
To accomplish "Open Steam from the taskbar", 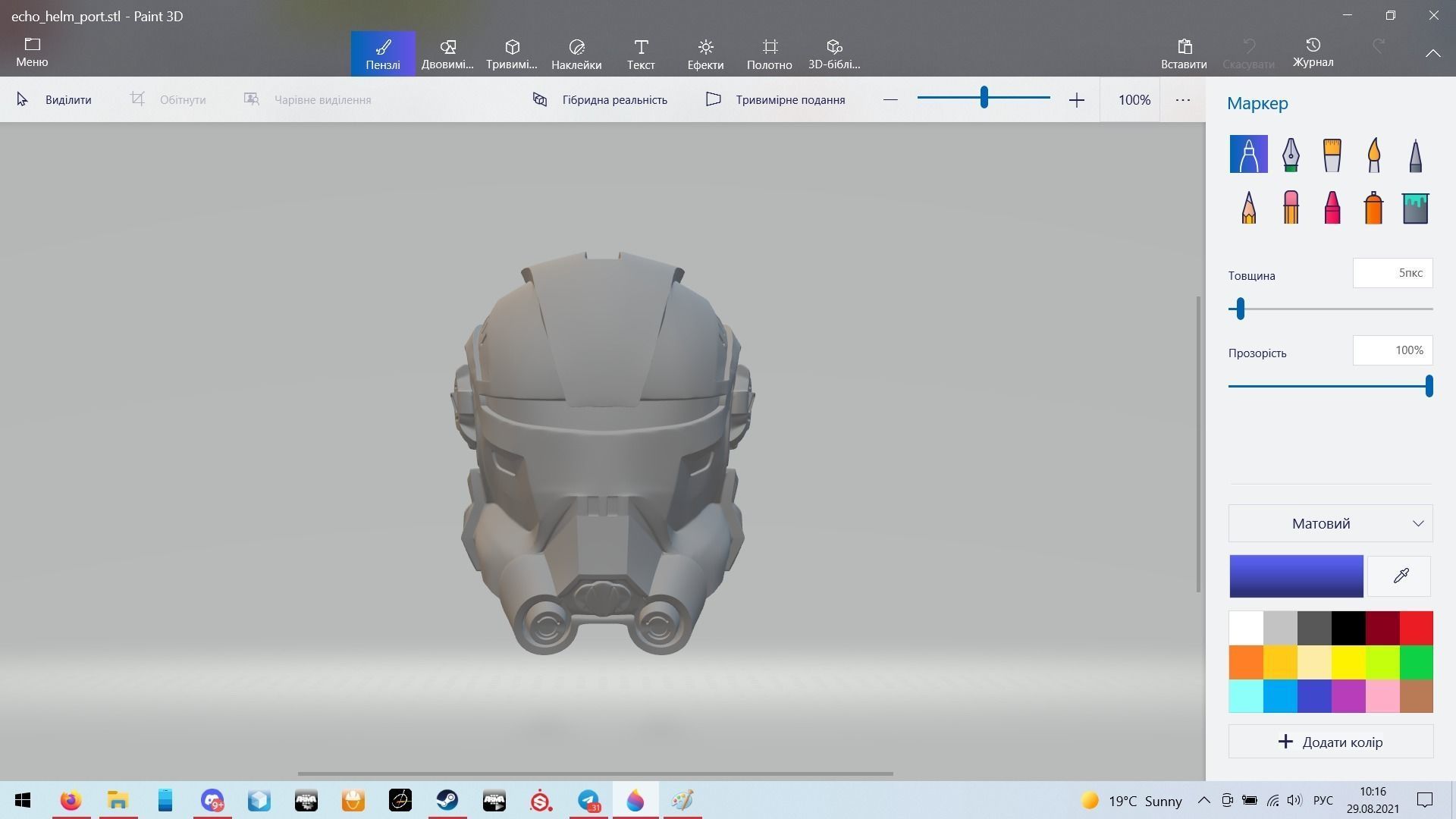I will [447, 800].
